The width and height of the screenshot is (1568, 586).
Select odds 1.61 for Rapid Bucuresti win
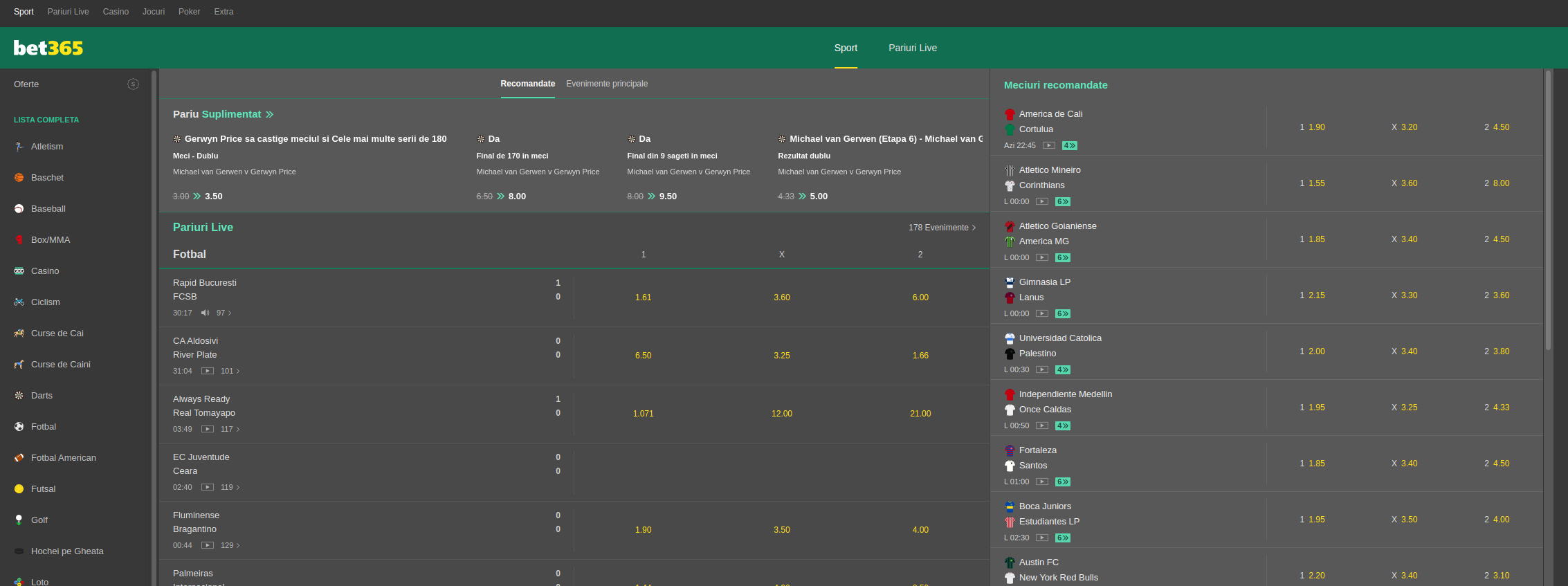click(x=643, y=297)
